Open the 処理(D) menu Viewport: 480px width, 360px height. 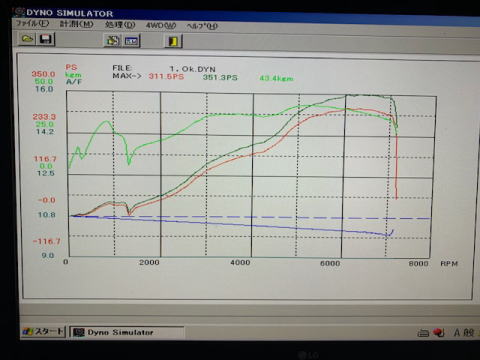point(120,25)
